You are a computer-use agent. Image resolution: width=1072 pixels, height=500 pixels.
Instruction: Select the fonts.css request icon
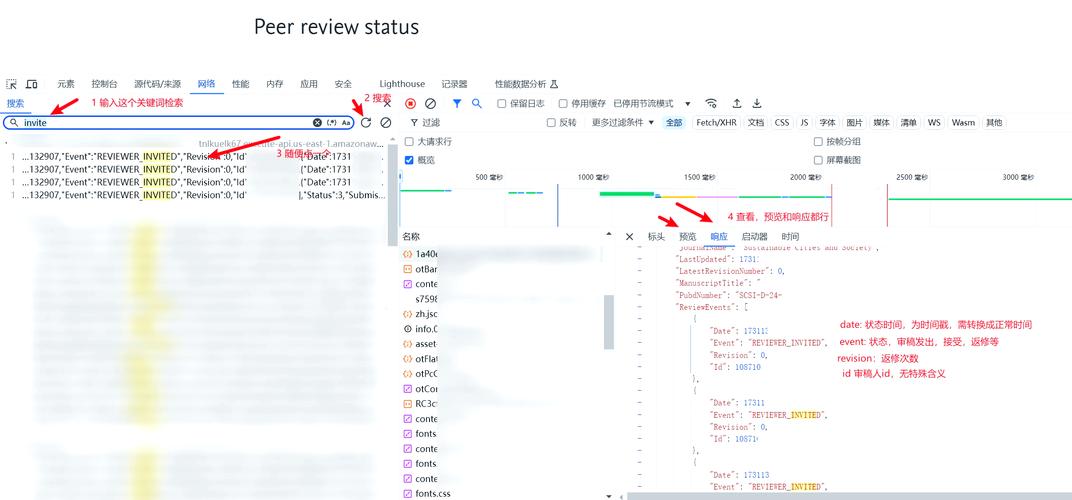(x=407, y=493)
